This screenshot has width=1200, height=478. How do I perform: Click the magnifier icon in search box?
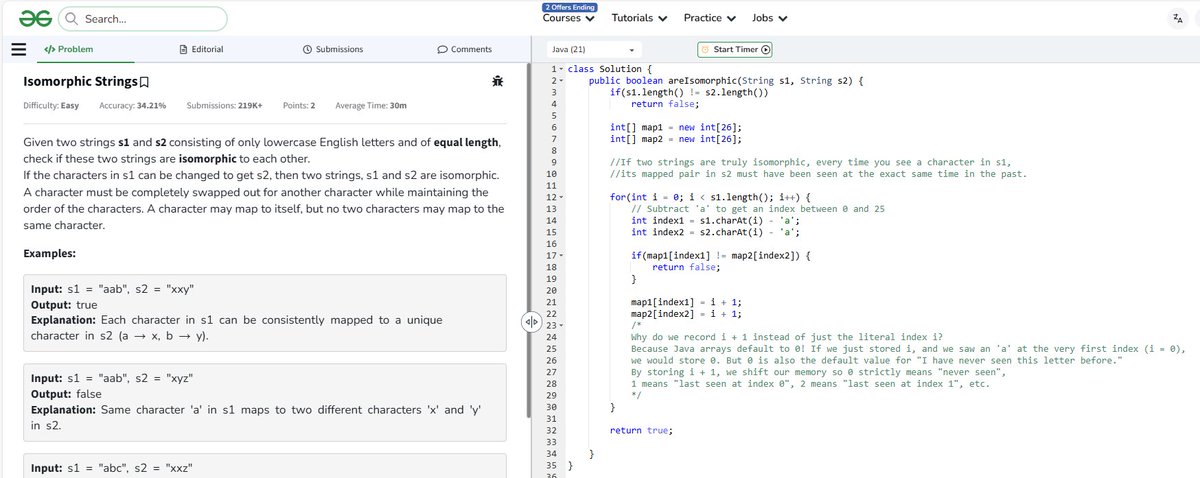click(72, 19)
